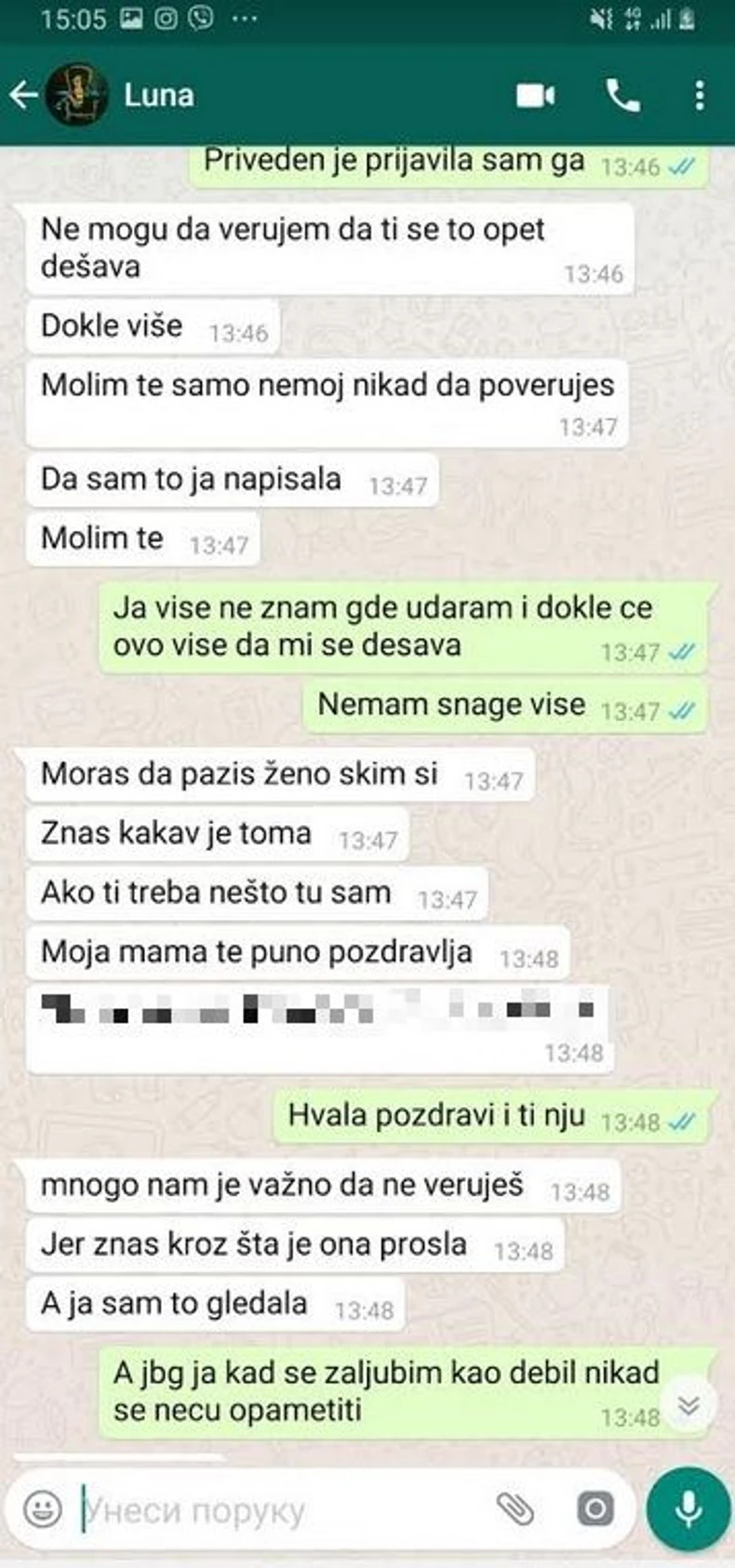Open the emoji picker

click(x=43, y=1508)
